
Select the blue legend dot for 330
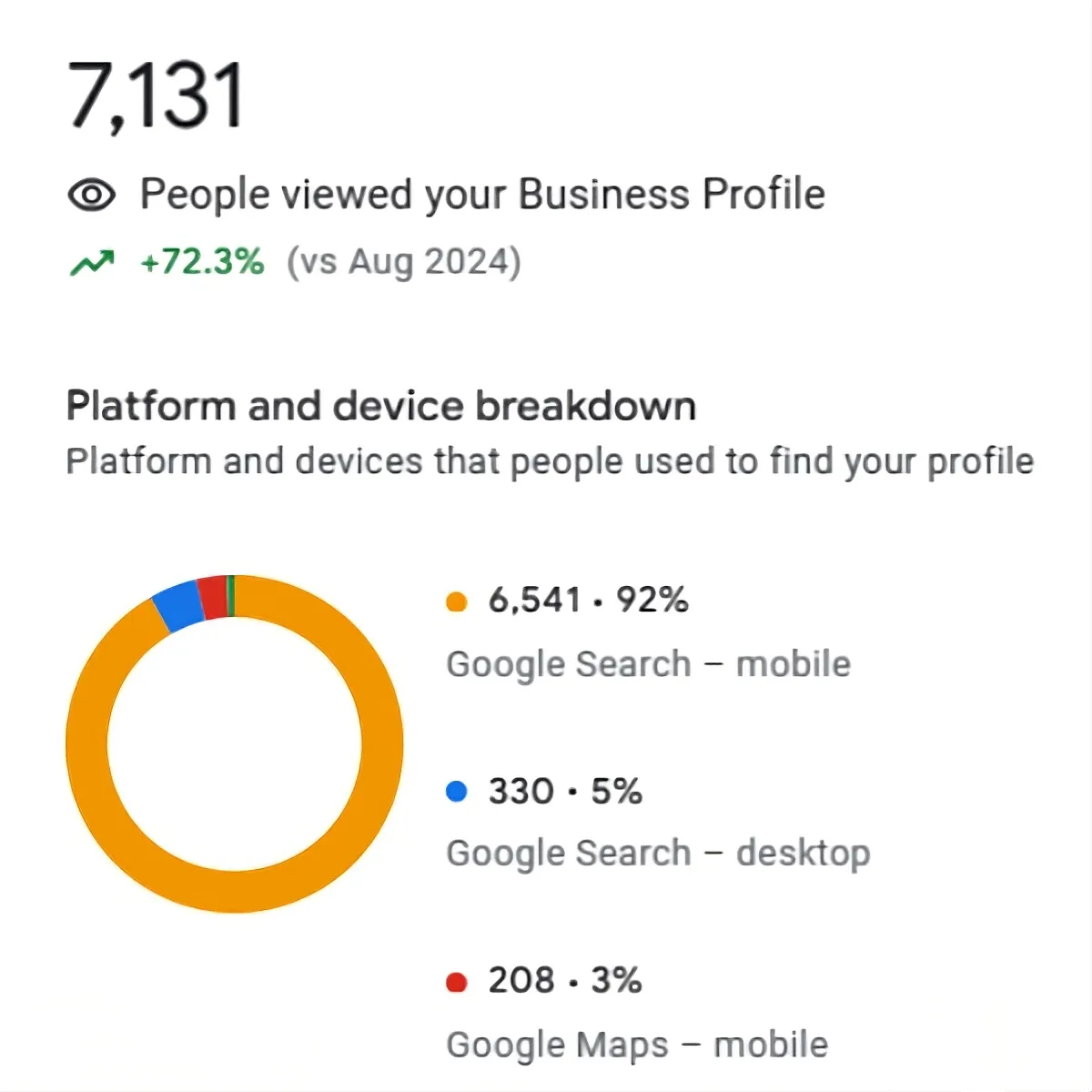(x=457, y=792)
